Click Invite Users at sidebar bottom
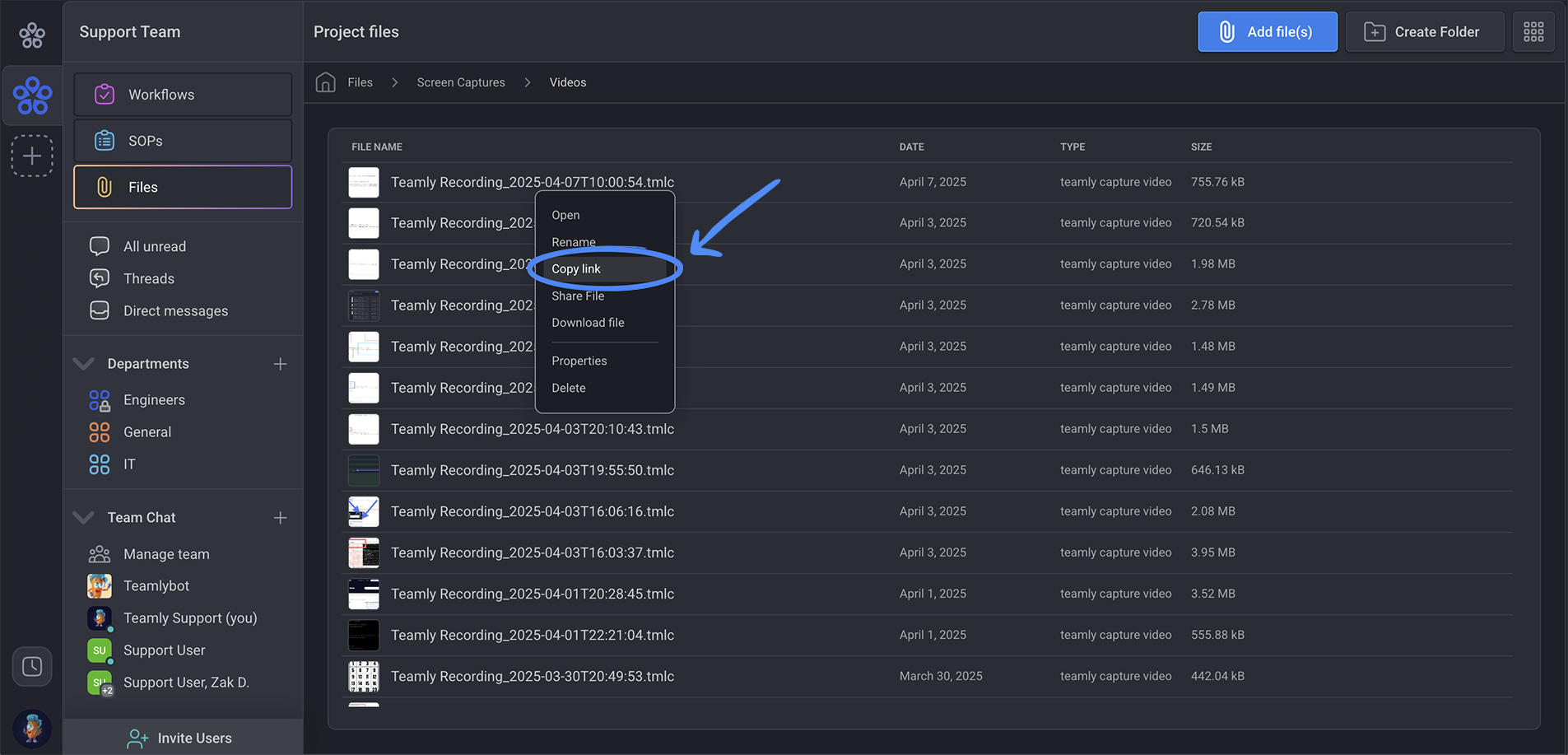The height and width of the screenshot is (755, 1568). pyautogui.click(x=183, y=738)
